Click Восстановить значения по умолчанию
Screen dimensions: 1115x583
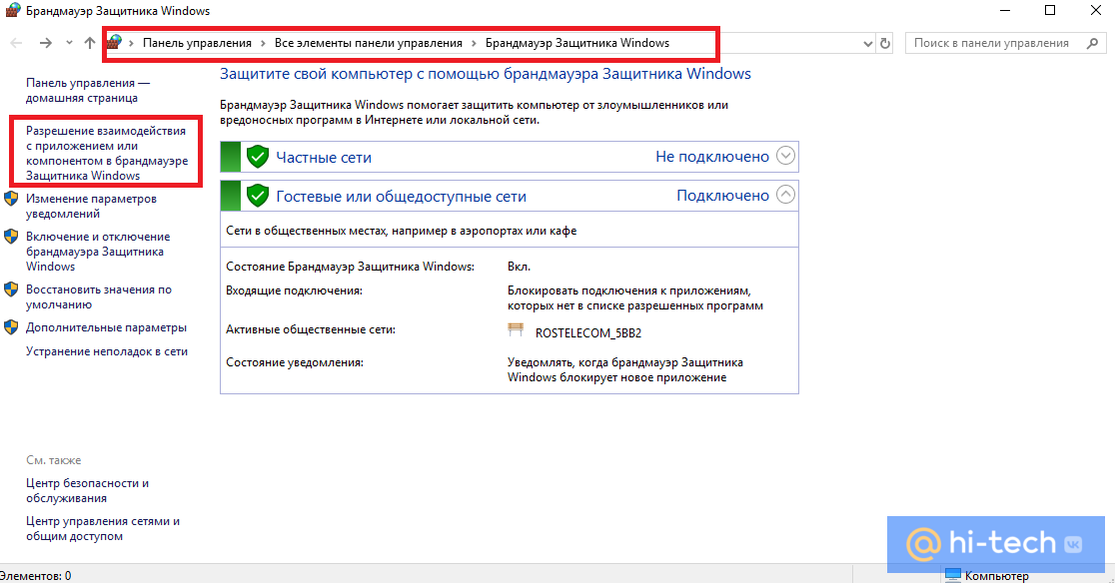tap(98, 297)
